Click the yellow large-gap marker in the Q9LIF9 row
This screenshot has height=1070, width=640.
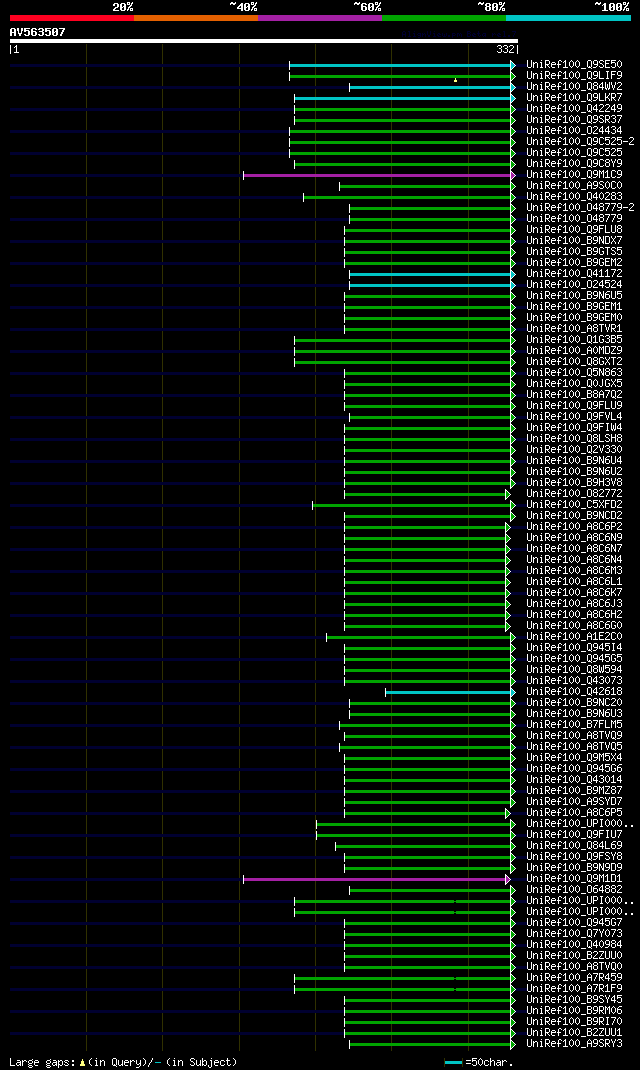pyautogui.click(x=455, y=80)
